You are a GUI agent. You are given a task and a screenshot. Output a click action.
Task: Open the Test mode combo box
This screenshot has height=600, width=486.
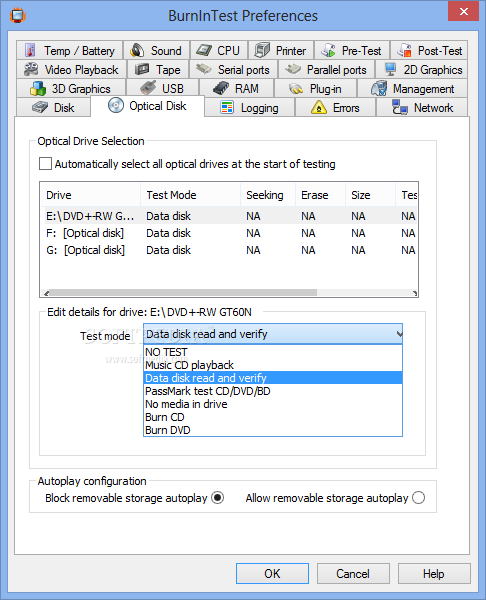273,334
